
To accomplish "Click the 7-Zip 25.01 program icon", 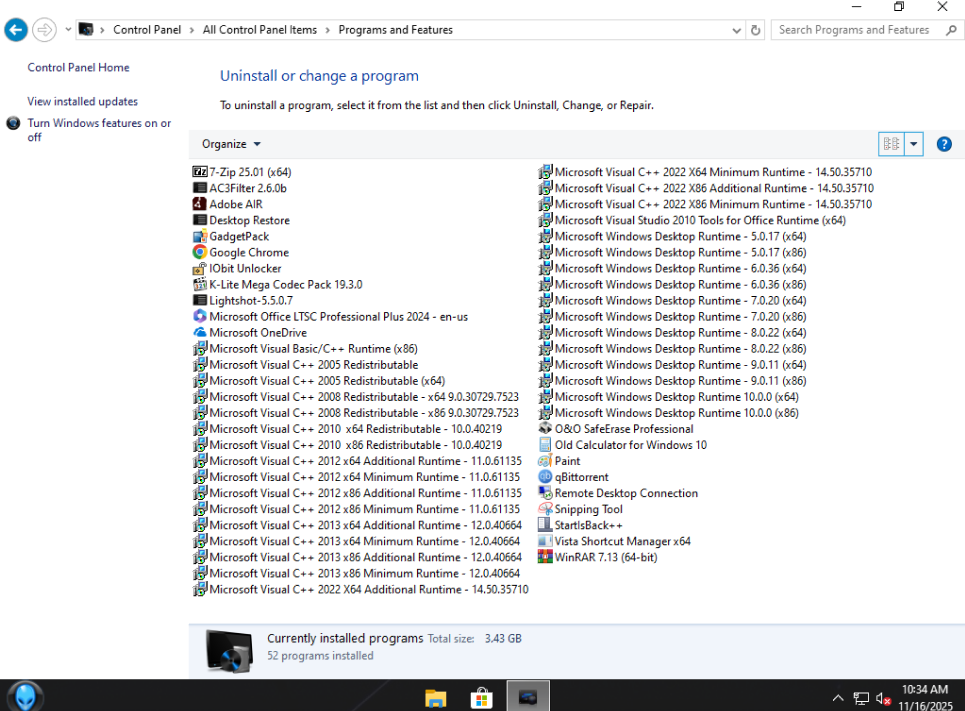I will pos(199,172).
